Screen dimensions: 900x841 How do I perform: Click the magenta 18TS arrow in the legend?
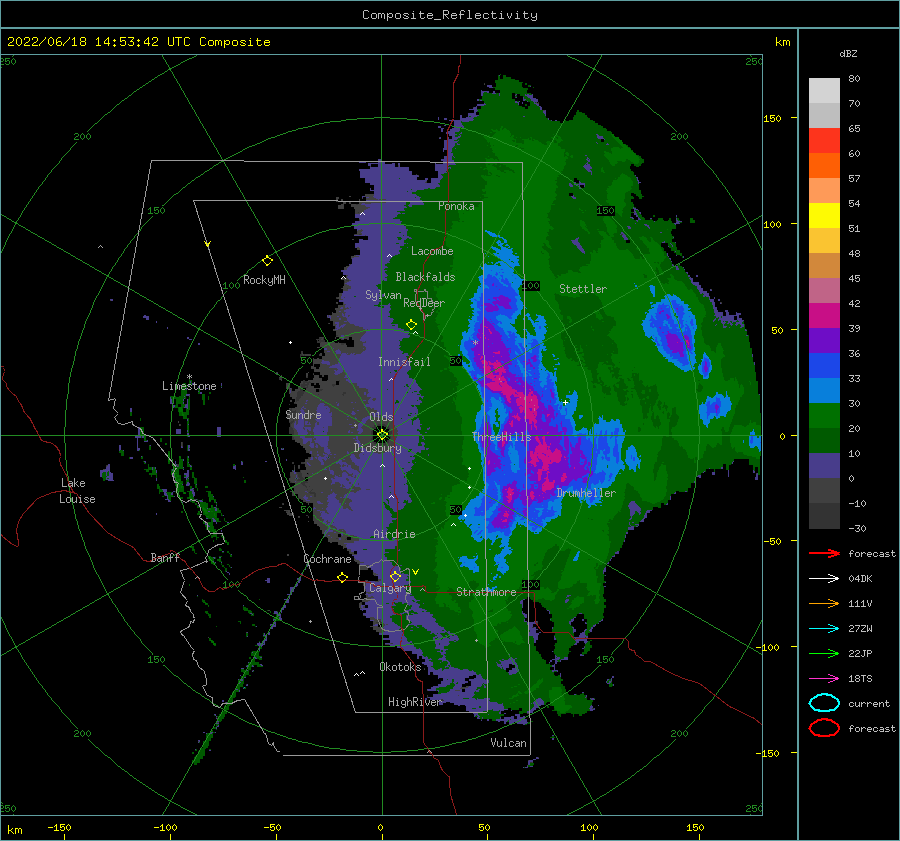pyautogui.click(x=824, y=679)
